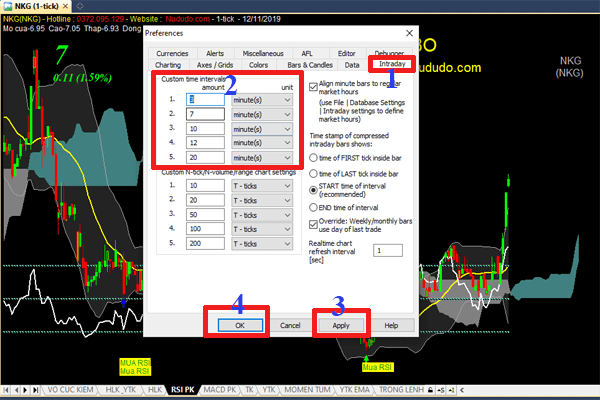Click N-tick setting 3 amount field with 50
This screenshot has width=600, height=400.
[x=205, y=215]
